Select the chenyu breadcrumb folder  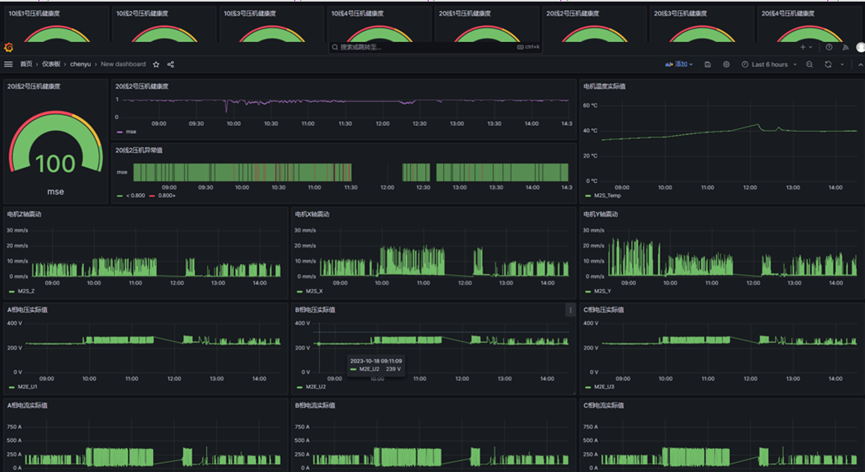(x=80, y=64)
